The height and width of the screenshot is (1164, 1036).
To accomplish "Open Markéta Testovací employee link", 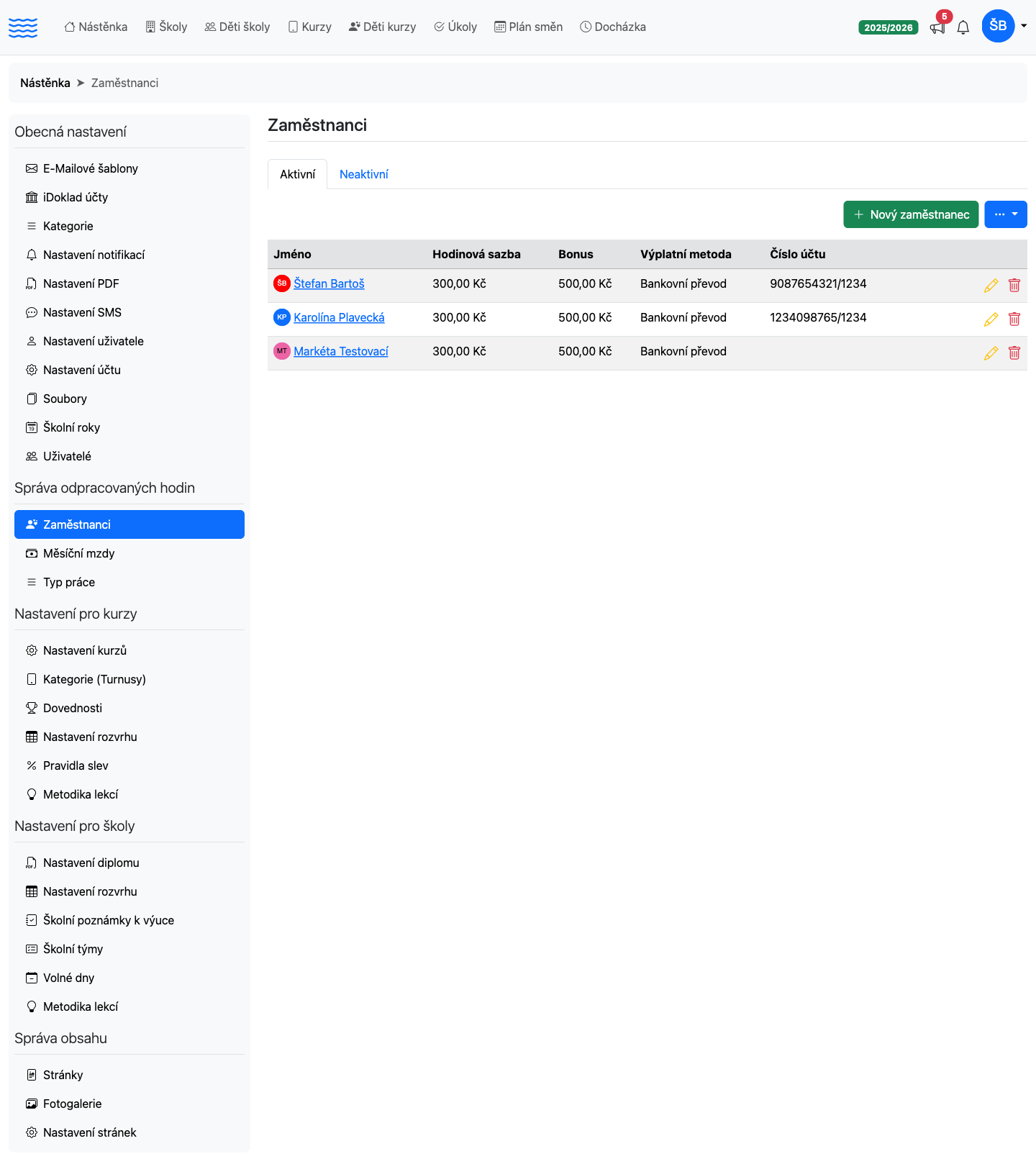I will pos(341,351).
